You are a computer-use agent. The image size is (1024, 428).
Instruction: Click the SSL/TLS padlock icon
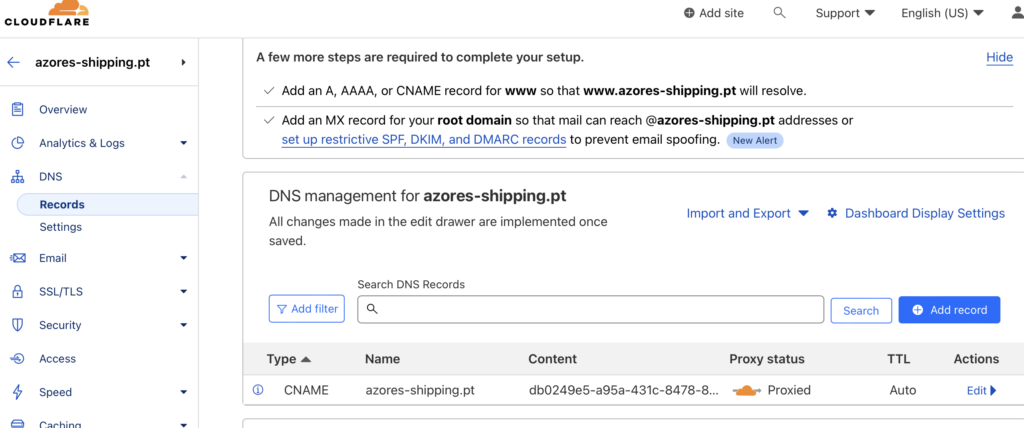pyautogui.click(x=18, y=291)
